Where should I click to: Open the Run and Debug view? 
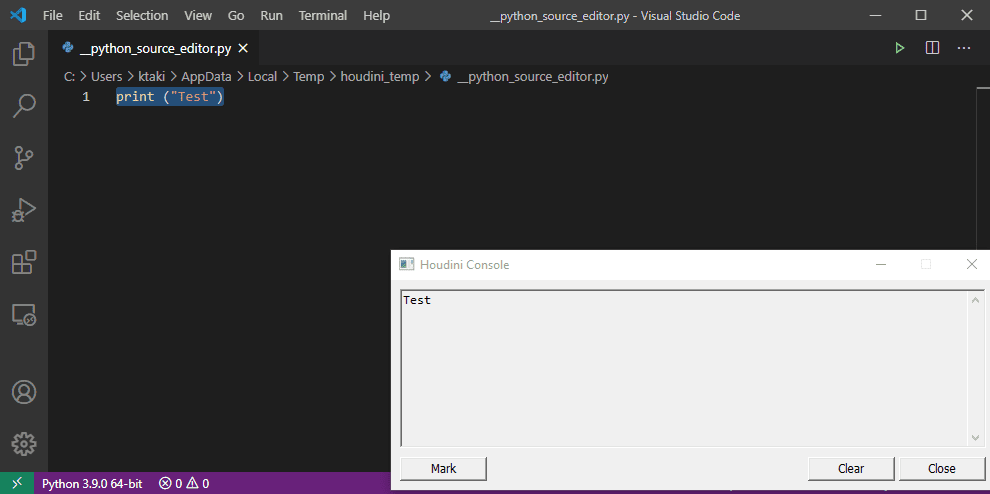tap(24, 210)
